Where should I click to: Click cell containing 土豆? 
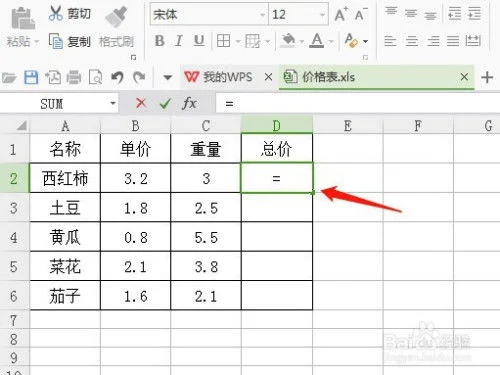click(65, 208)
